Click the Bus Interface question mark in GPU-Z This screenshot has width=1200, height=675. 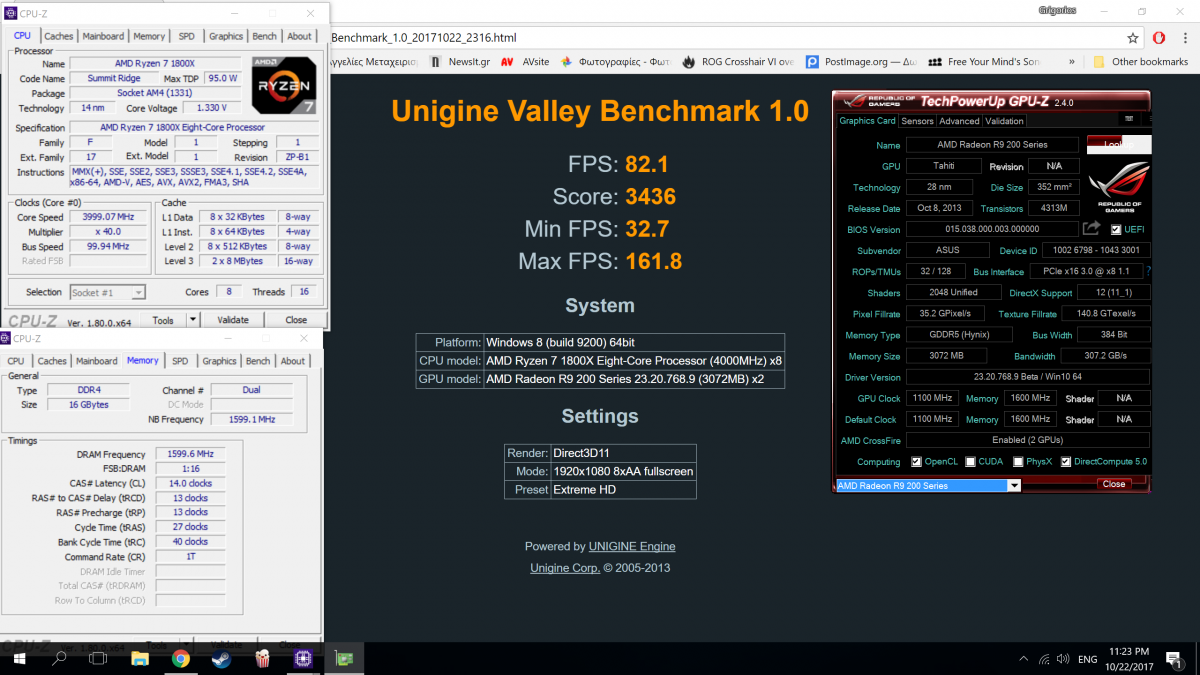point(1148,271)
